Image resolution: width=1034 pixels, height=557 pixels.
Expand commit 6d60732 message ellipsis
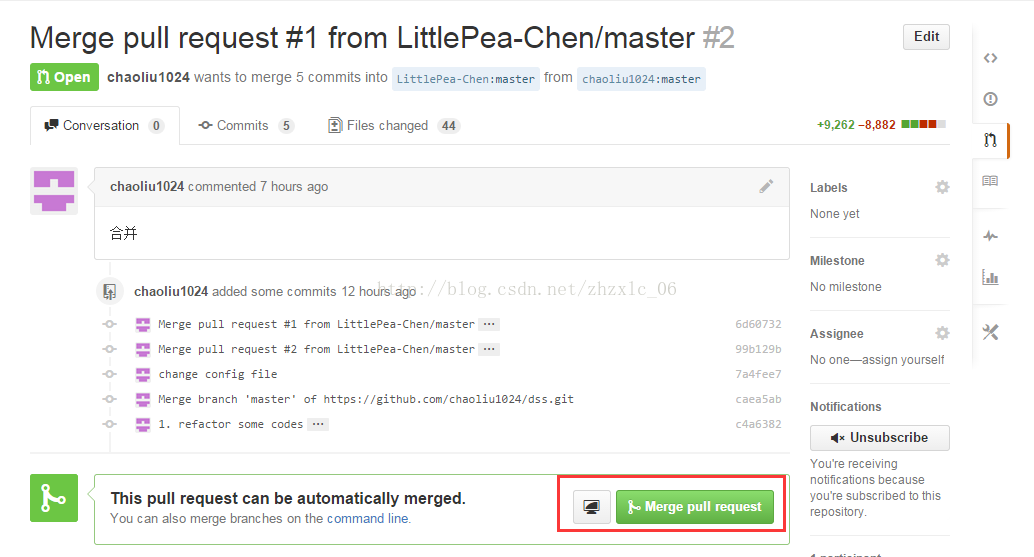tap(489, 324)
